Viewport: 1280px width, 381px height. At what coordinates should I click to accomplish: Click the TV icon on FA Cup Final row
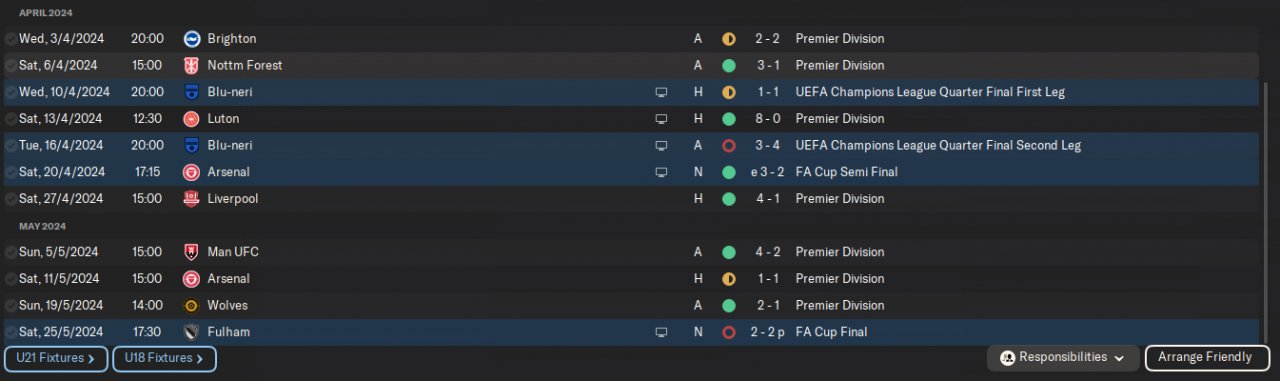pos(661,332)
